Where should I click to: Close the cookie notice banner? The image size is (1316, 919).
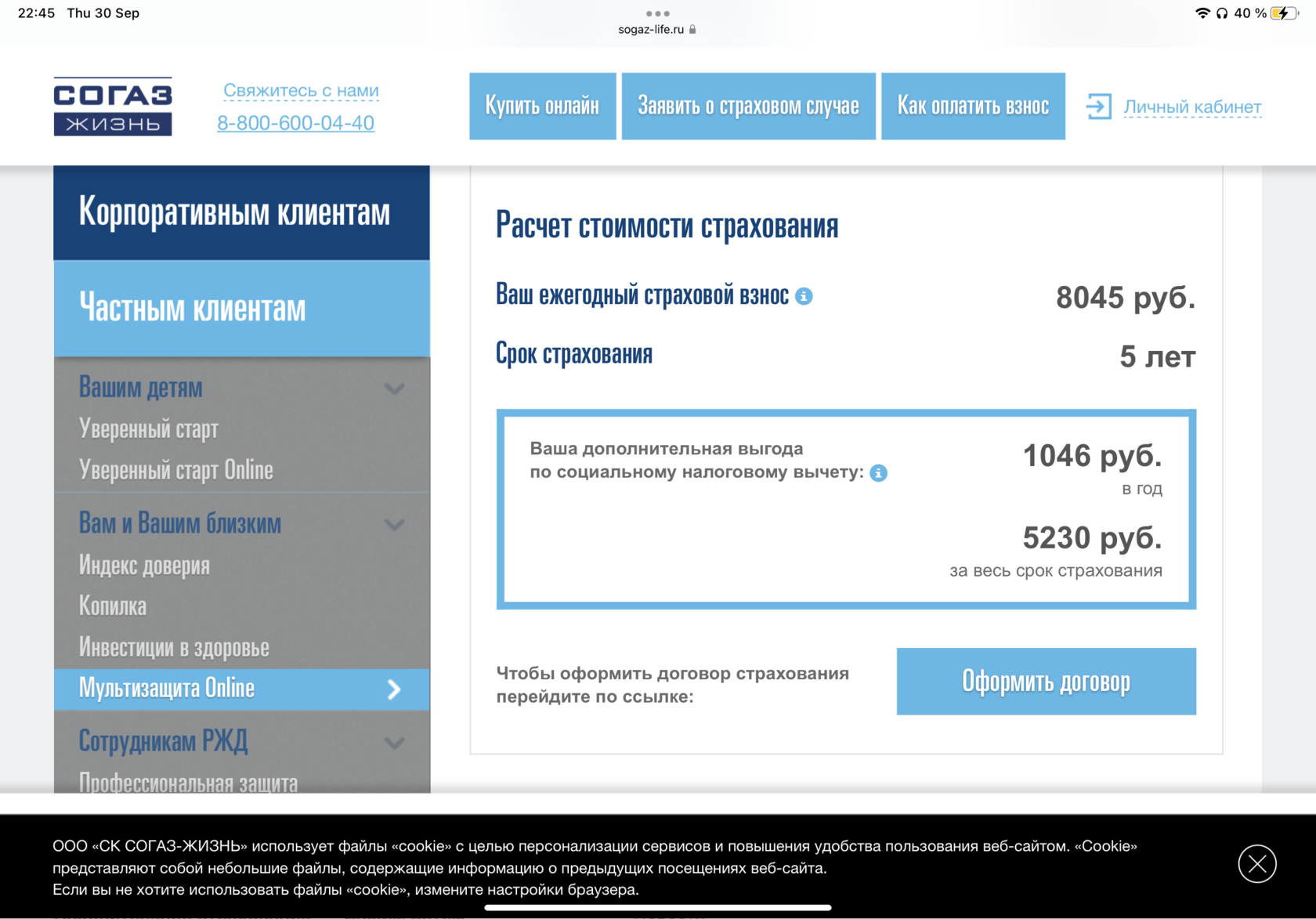1257,864
